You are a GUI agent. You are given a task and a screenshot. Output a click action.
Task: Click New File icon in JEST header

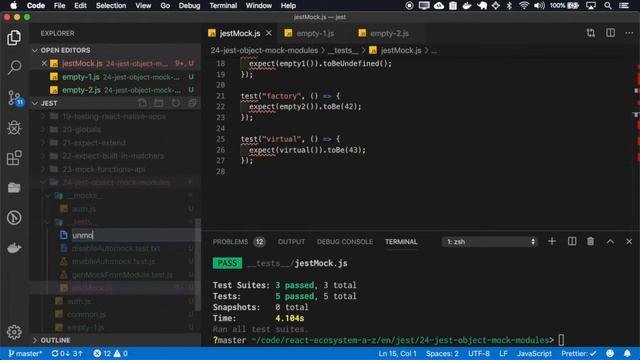[x=142, y=103]
